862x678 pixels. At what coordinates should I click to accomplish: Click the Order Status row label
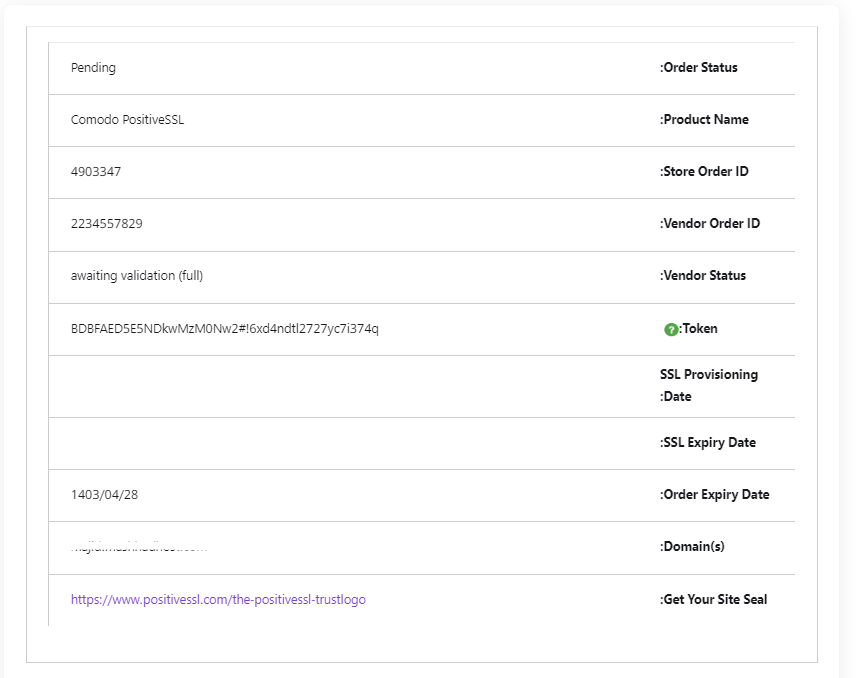click(x=702, y=68)
